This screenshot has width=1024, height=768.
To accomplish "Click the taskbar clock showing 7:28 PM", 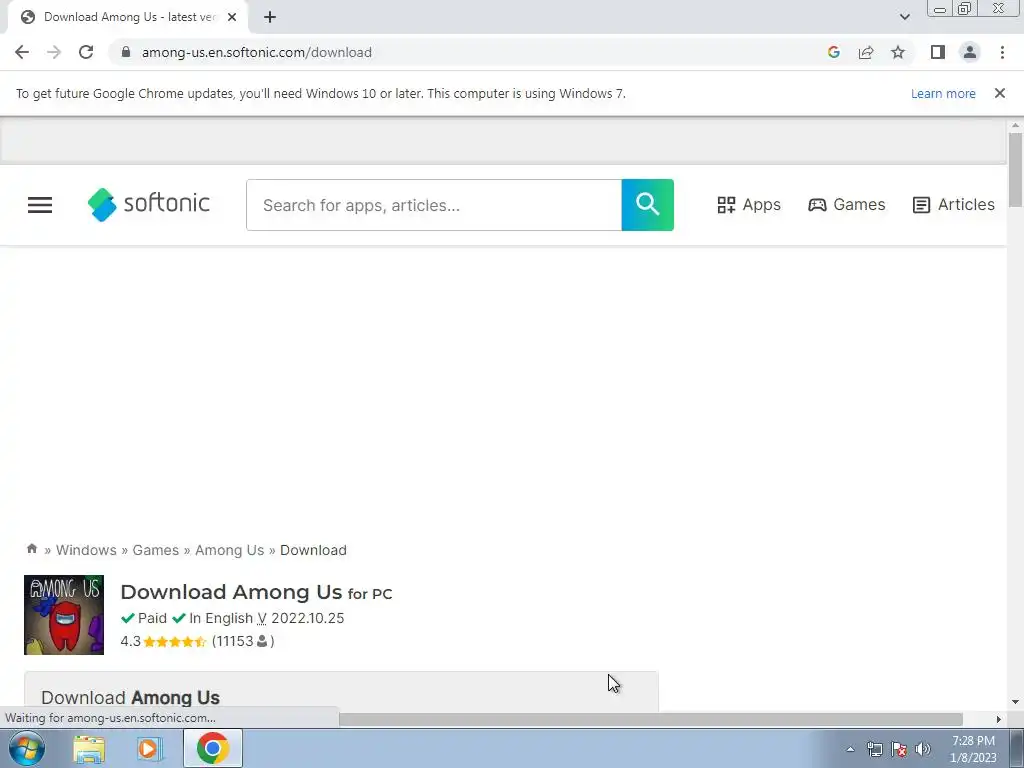I will (973, 749).
